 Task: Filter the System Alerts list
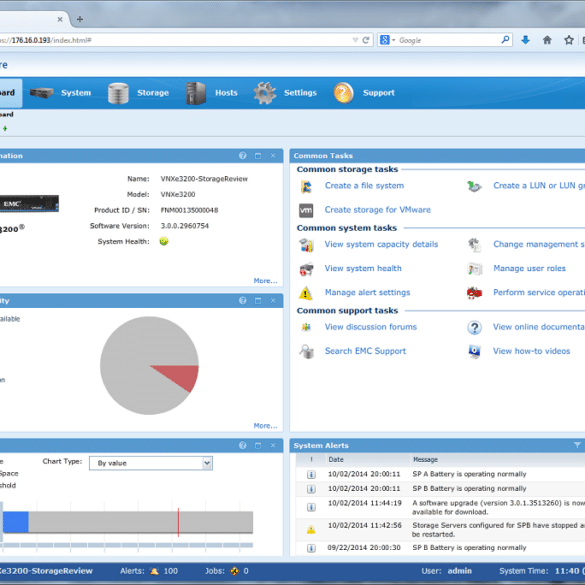(x=577, y=445)
